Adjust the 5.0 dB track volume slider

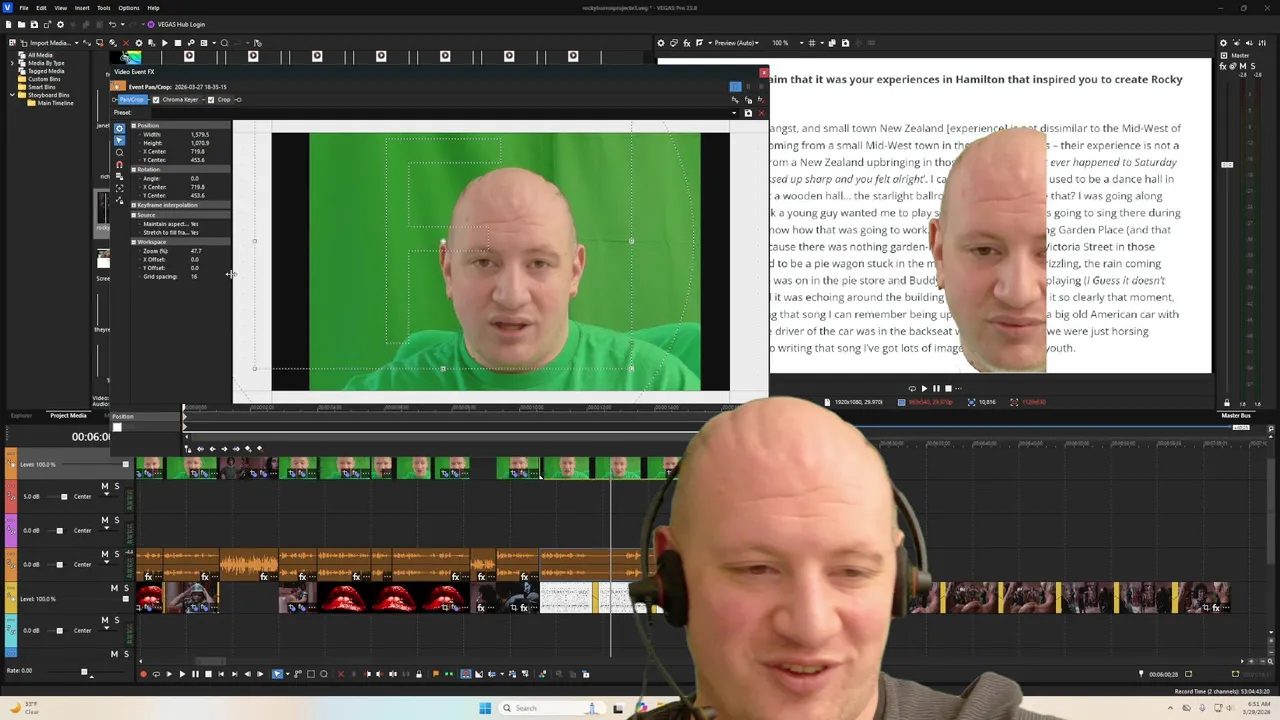pos(64,497)
